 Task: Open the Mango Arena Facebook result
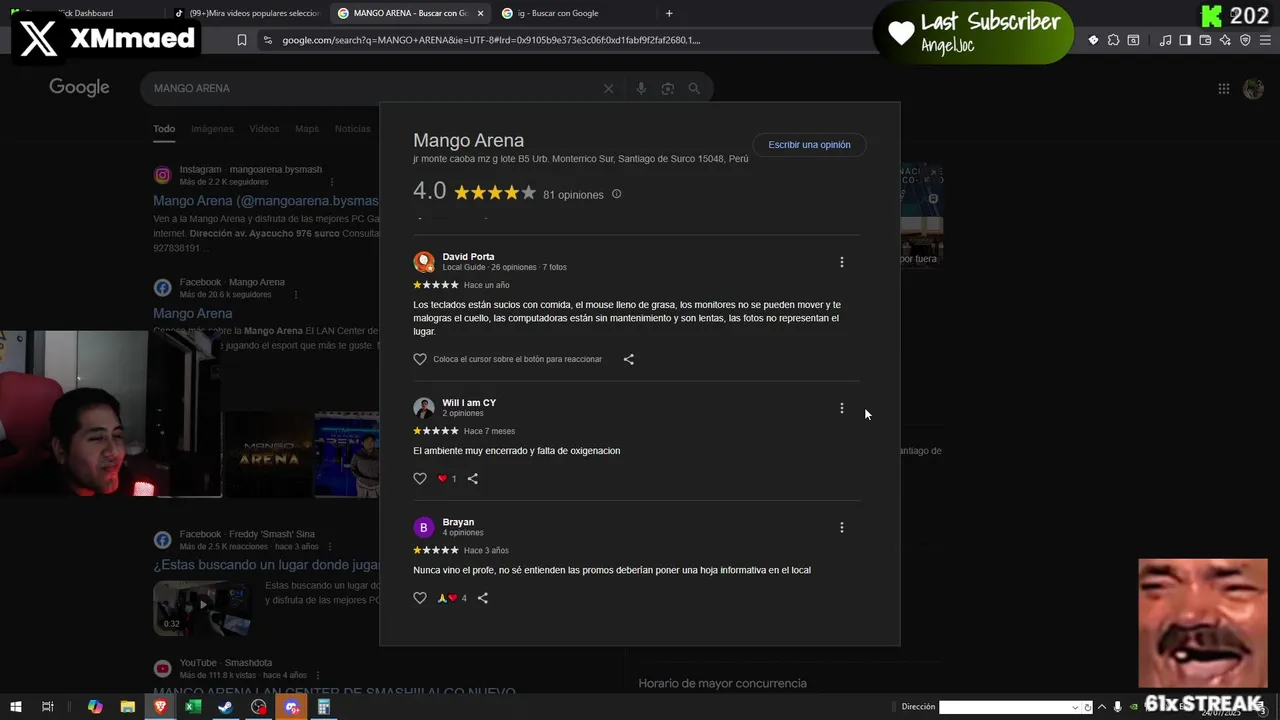[x=192, y=313]
